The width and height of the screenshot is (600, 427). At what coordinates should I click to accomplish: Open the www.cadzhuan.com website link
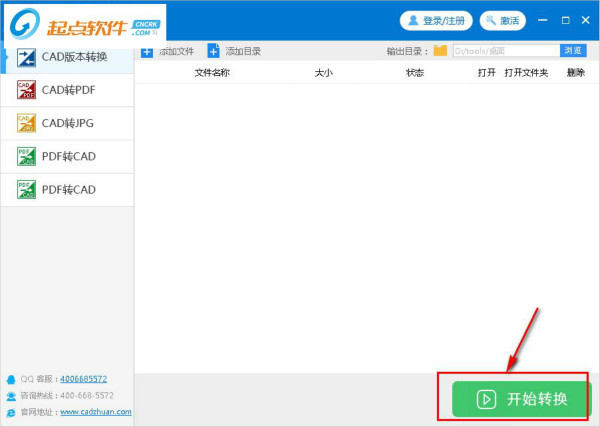click(x=96, y=412)
